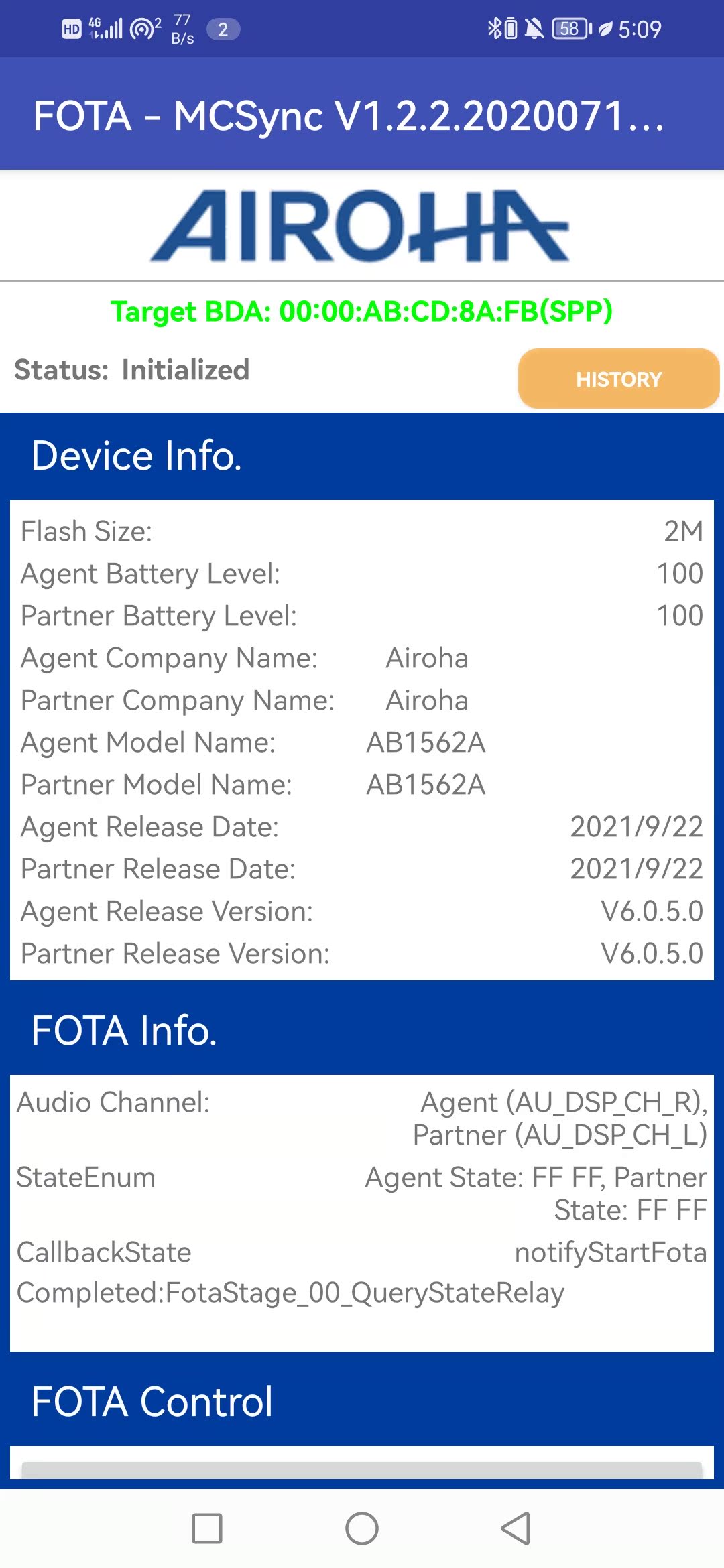Tap the green Target BDA address text
The width and height of the screenshot is (724, 1568).
tap(362, 312)
